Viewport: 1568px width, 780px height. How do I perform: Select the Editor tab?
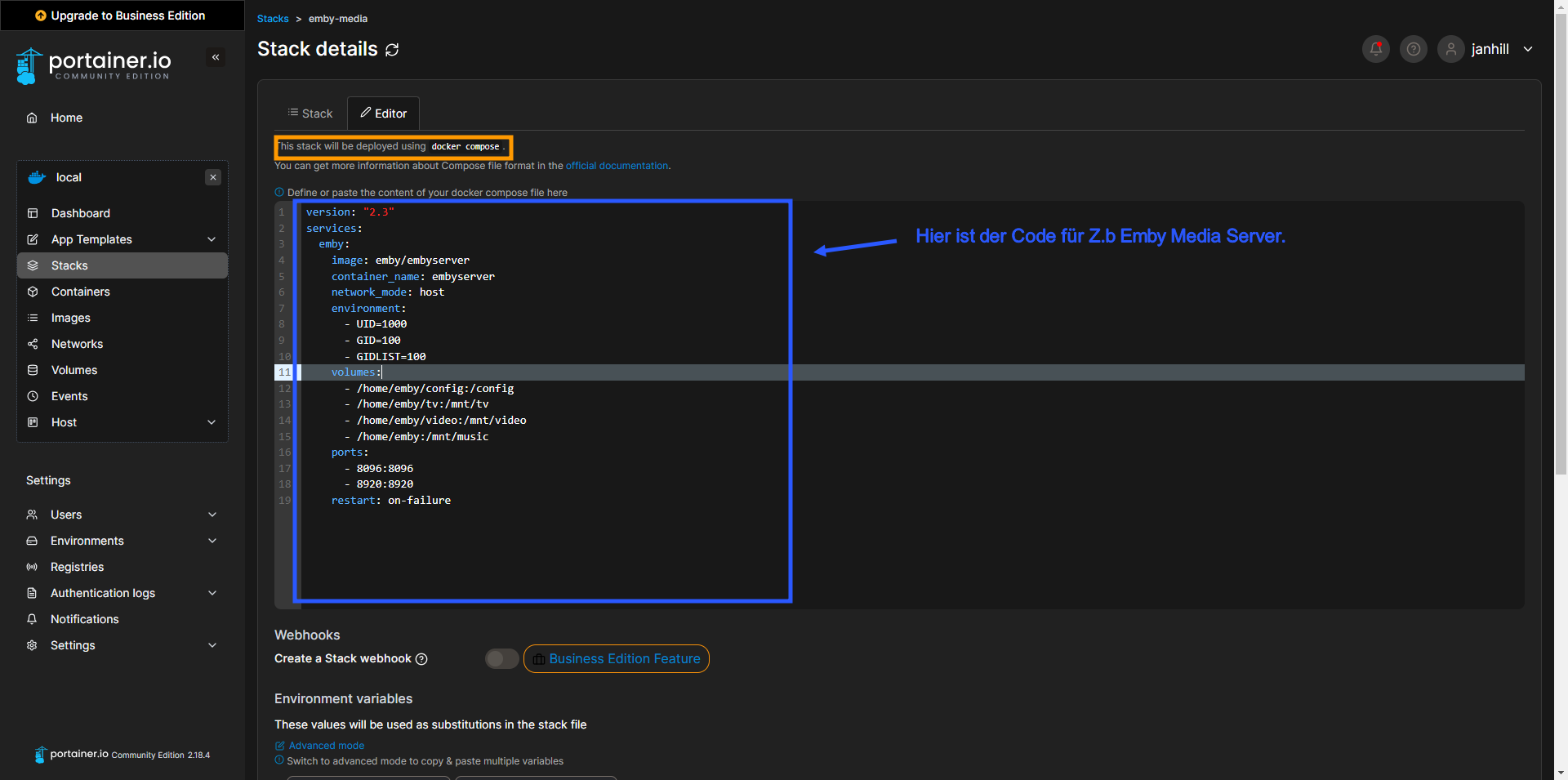[x=384, y=114]
